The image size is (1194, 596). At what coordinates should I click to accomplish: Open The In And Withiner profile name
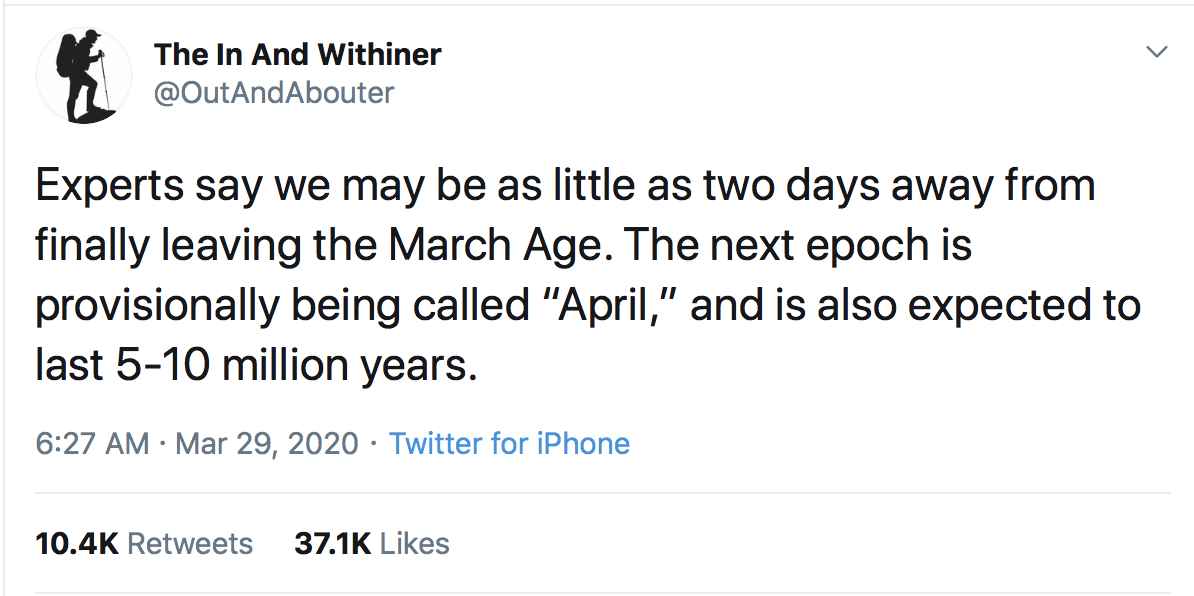297,54
